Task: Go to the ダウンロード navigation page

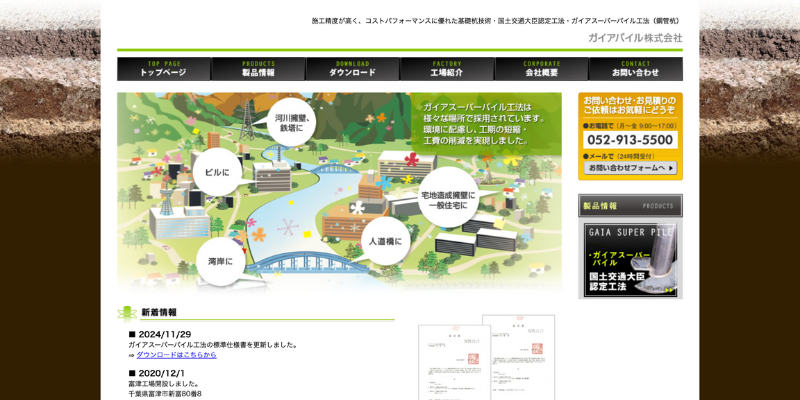Action: [x=352, y=69]
